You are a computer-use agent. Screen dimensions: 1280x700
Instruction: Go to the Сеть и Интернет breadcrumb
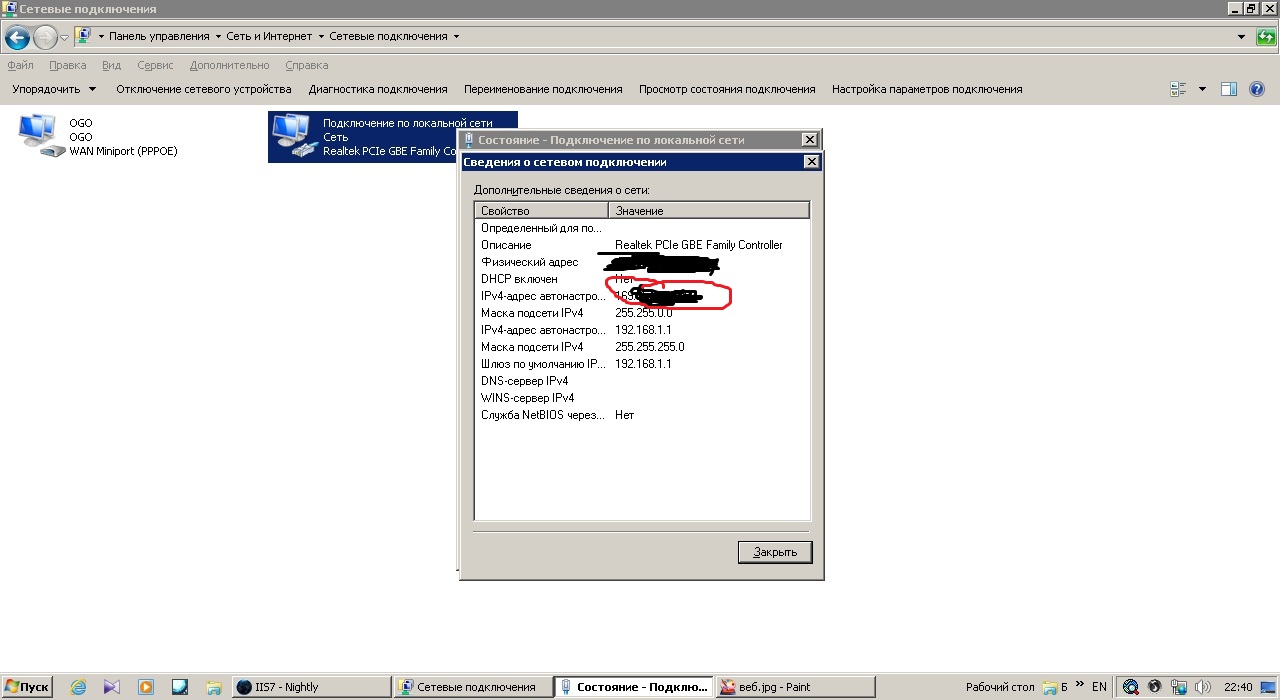click(x=270, y=36)
